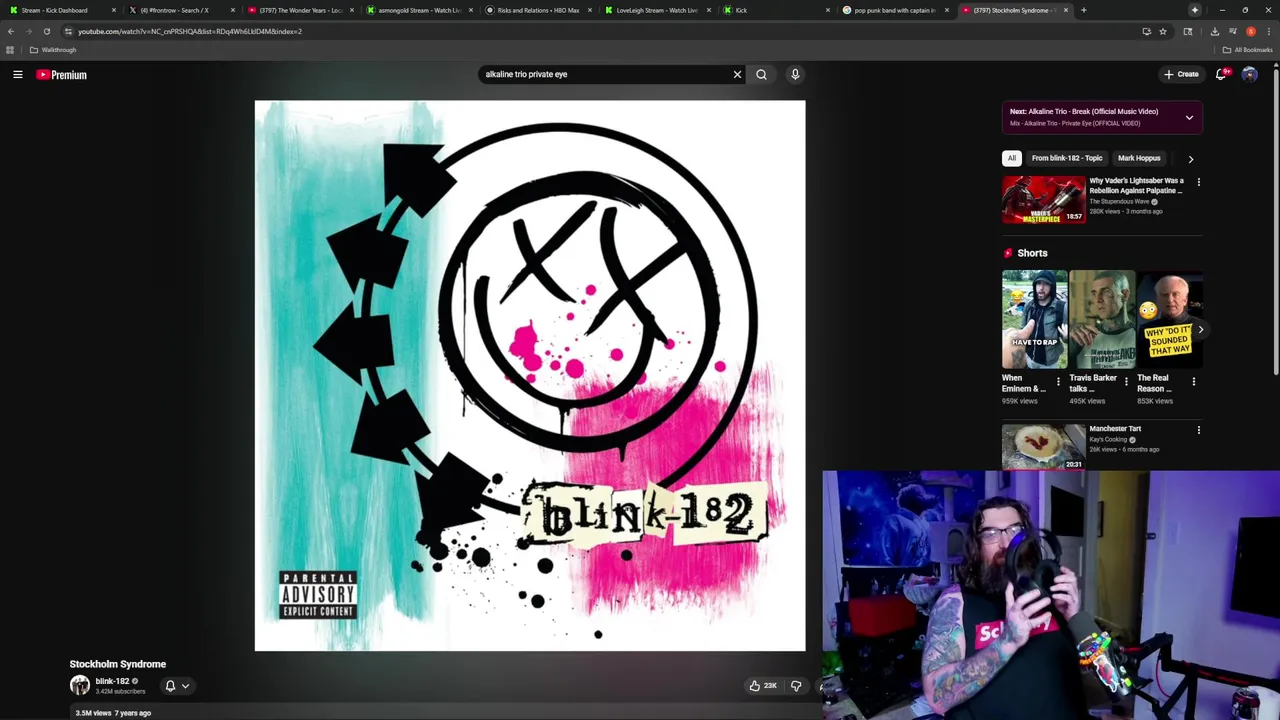Switch to pop punk band search tab
This screenshot has height=720, width=1280.
(895, 10)
